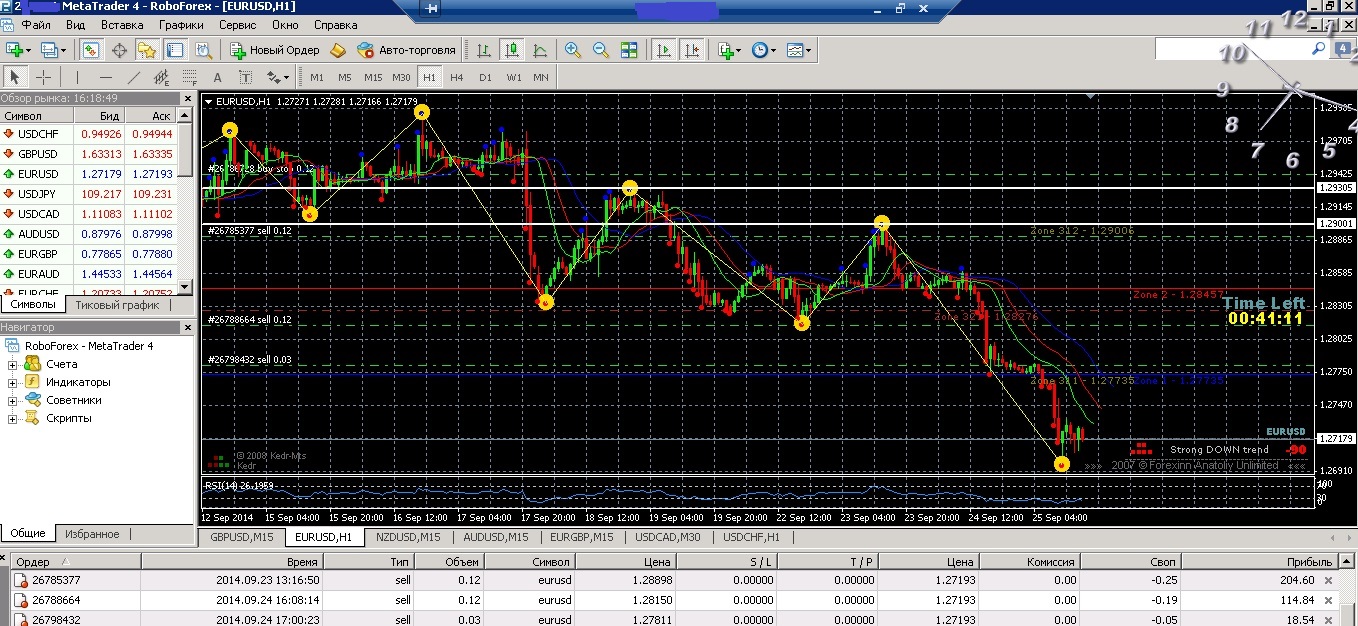Click the crosshair cursor tool
Screen dimensions: 1358x626
tap(44, 77)
